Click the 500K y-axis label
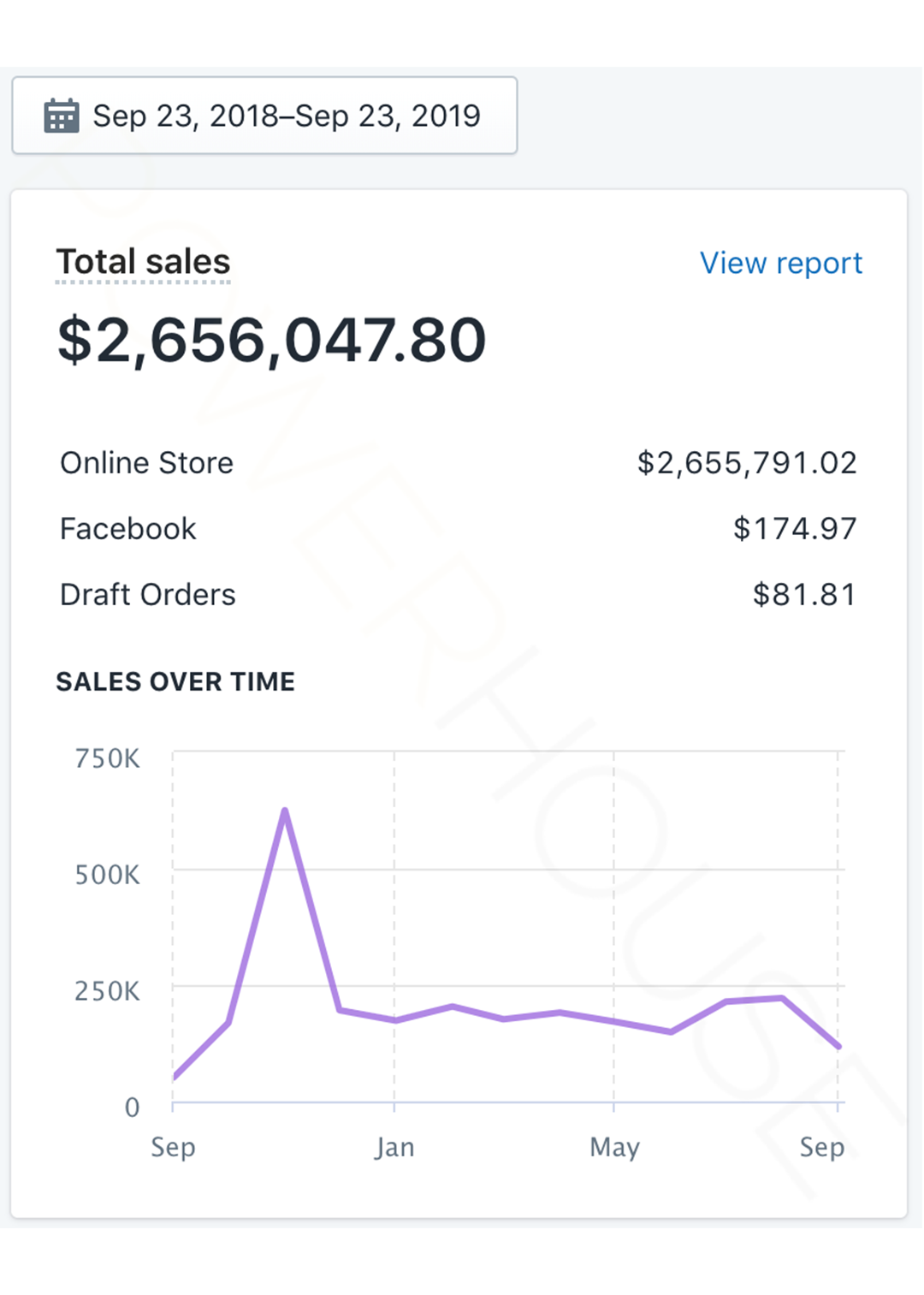Image resolution: width=924 pixels, height=1295 pixels. [107, 875]
